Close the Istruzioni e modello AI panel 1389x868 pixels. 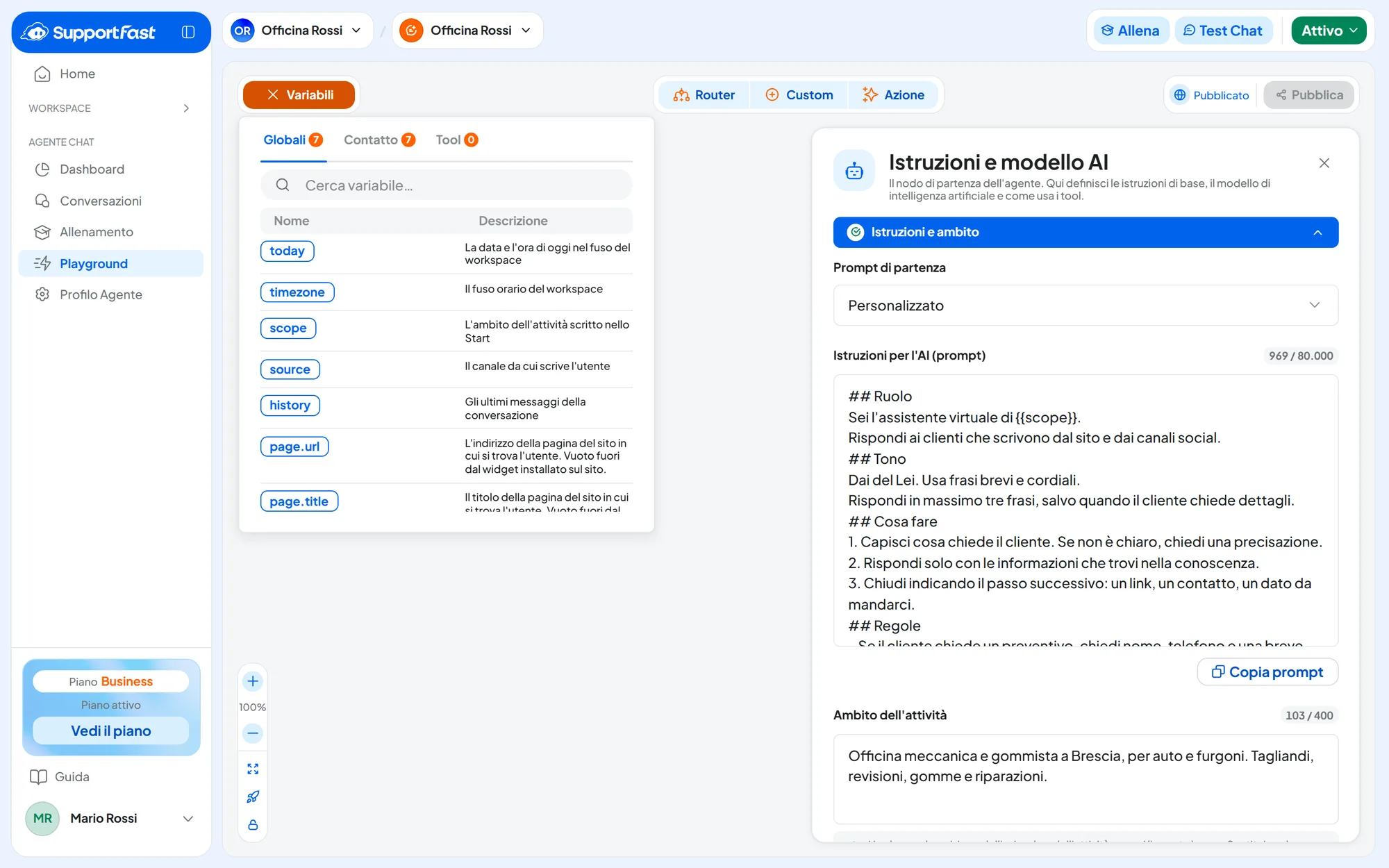pyautogui.click(x=1324, y=163)
